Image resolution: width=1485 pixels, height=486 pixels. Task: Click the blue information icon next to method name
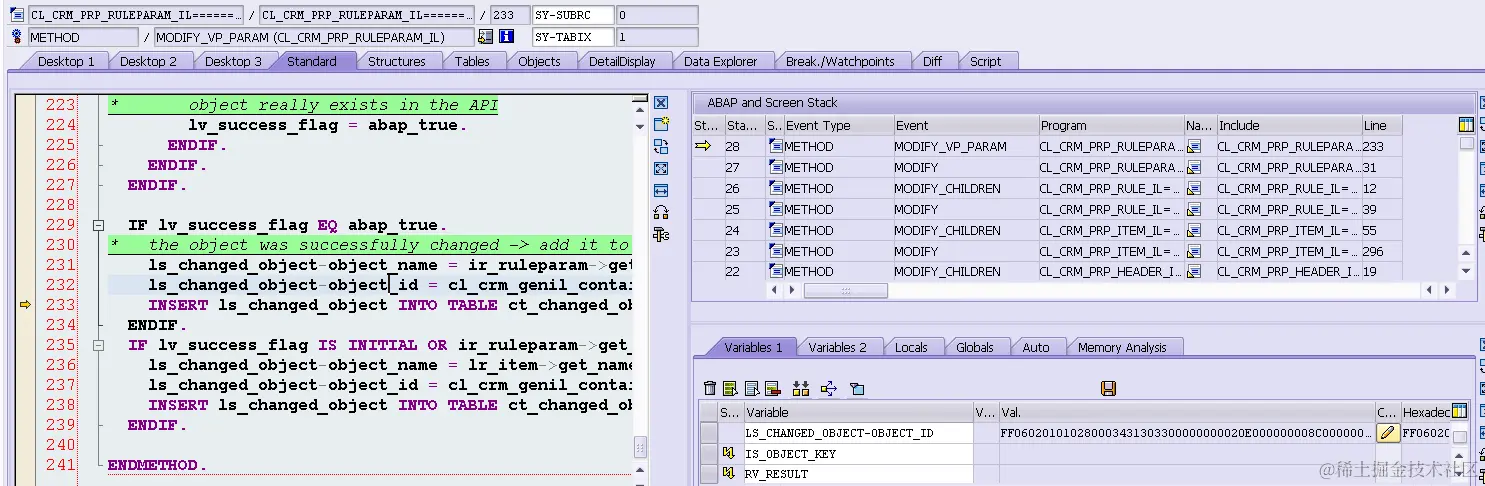[x=506, y=37]
